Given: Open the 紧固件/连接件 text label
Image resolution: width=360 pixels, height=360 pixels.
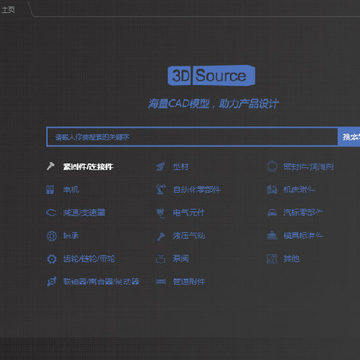Looking at the screenshot, I should (88, 167).
